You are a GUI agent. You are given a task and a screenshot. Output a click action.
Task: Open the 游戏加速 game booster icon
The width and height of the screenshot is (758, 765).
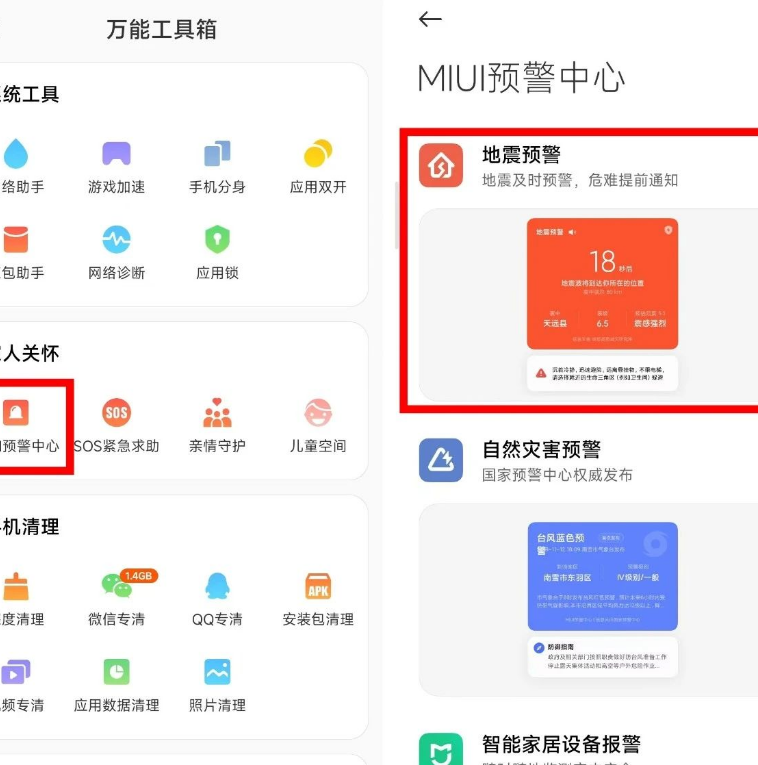click(x=117, y=154)
